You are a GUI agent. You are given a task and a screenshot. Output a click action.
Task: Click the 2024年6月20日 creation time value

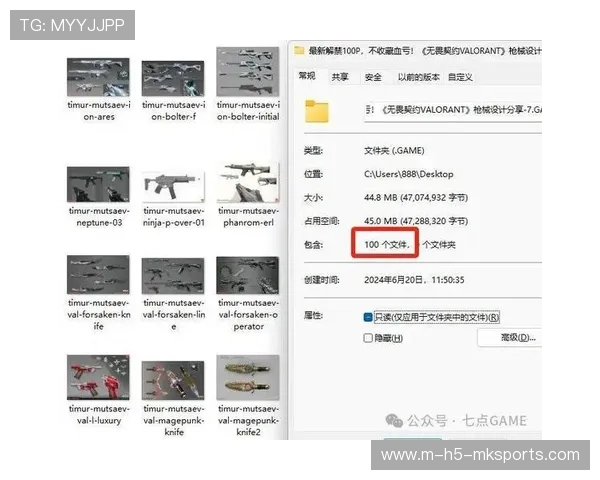tap(414, 280)
